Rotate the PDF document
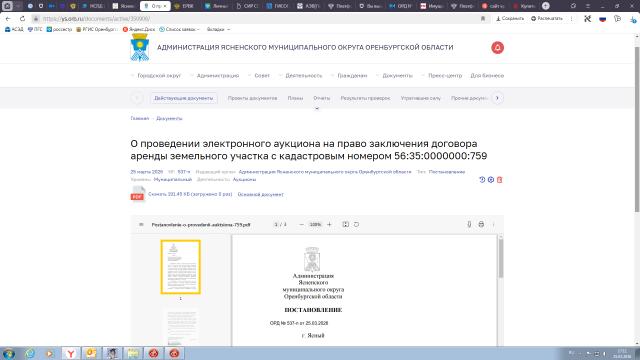 [356, 224]
